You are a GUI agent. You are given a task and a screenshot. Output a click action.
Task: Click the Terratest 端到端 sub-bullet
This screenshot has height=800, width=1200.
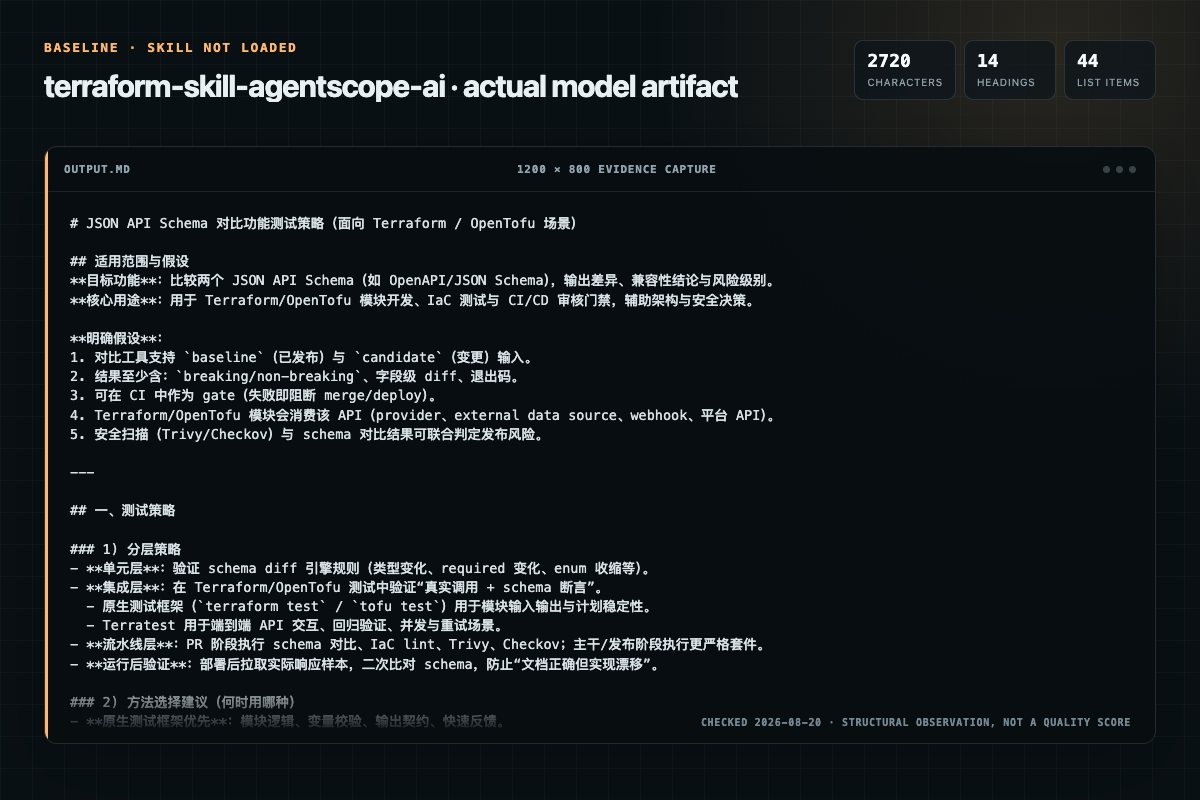tap(294, 626)
